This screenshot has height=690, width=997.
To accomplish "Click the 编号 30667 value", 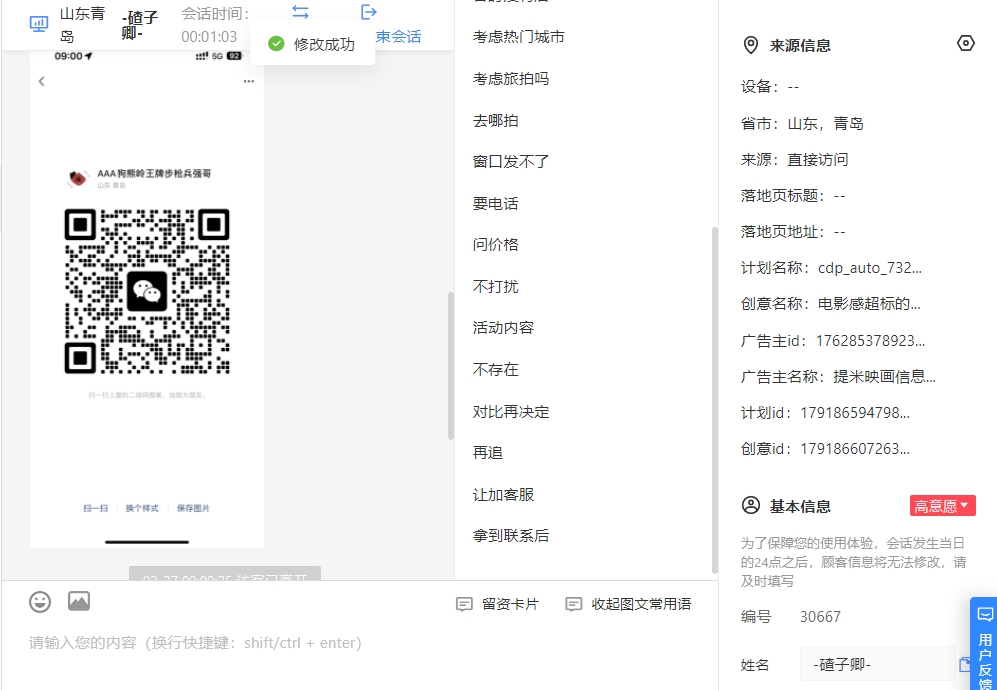I will coord(820,617).
